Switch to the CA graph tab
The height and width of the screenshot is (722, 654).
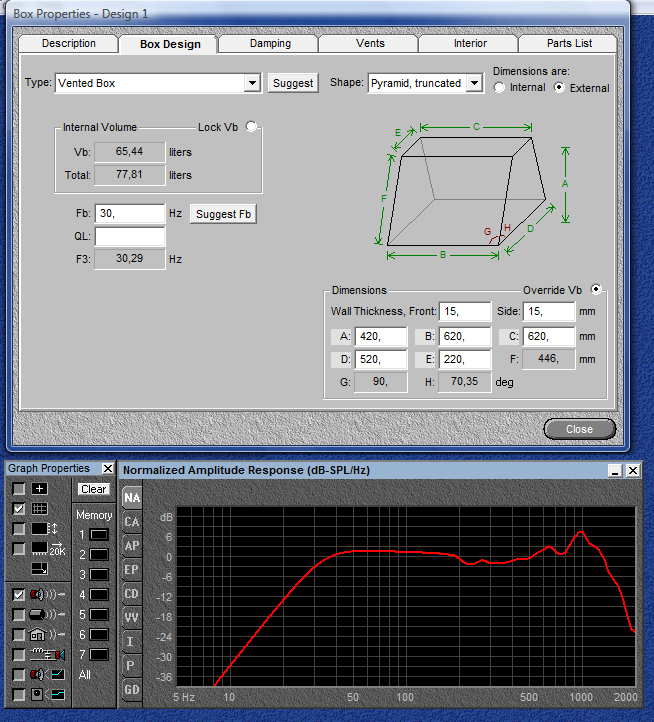[132, 521]
